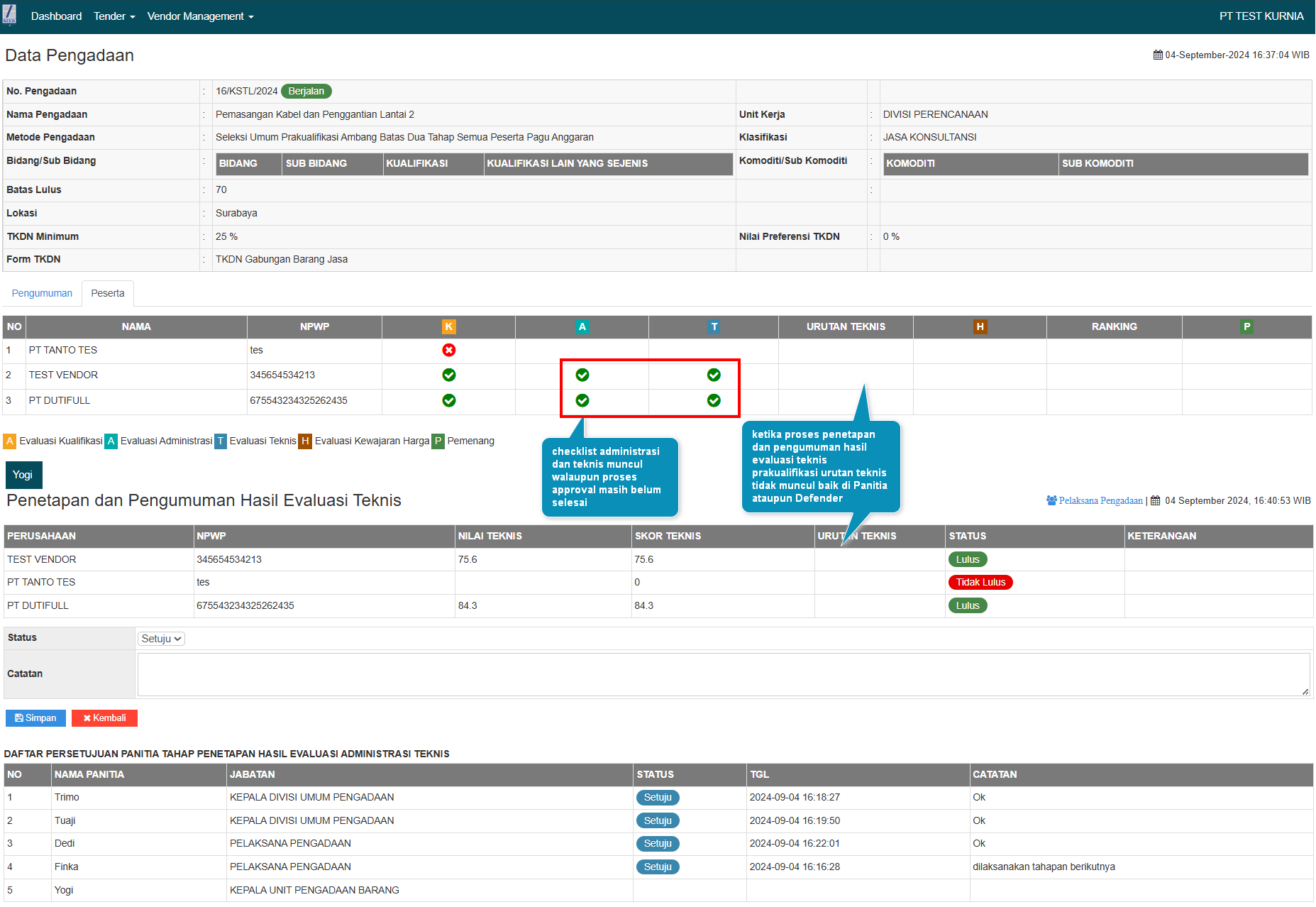Screen dimensions: 1316x907
Task: Click the teal A column header icon
Action: coord(582,326)
